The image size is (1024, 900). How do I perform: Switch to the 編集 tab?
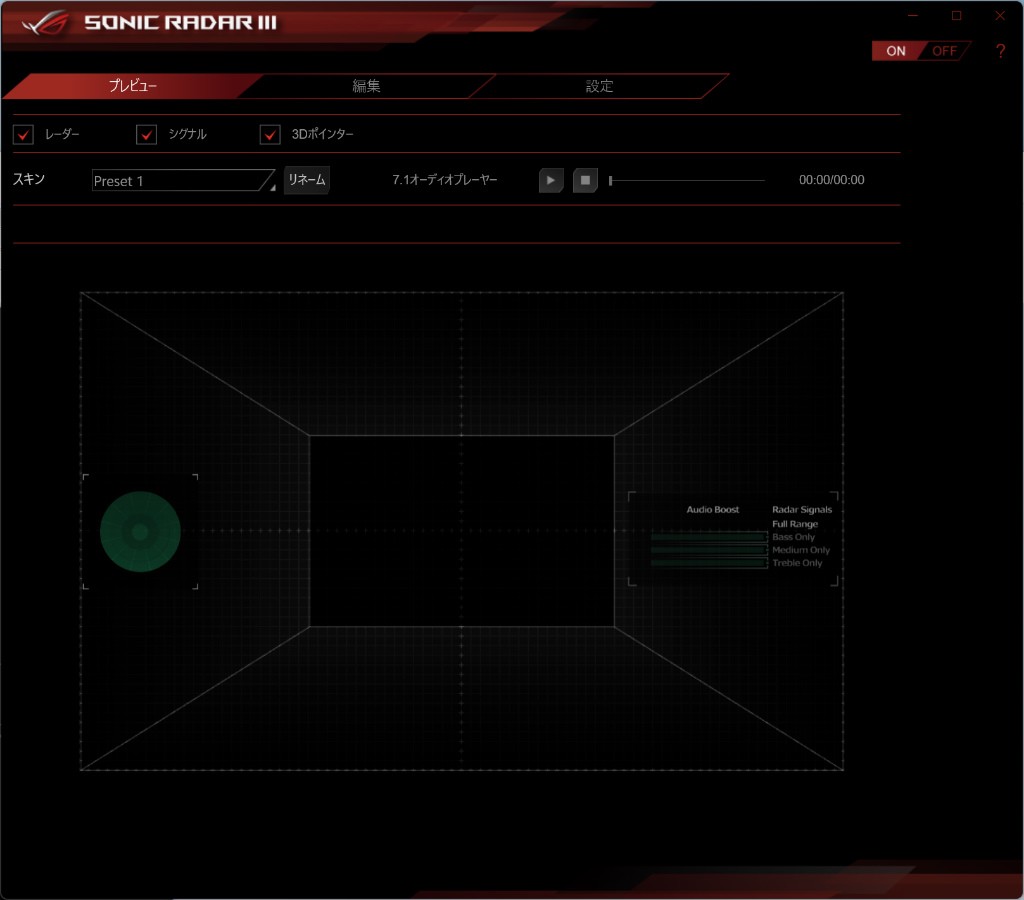click(366, 86)
